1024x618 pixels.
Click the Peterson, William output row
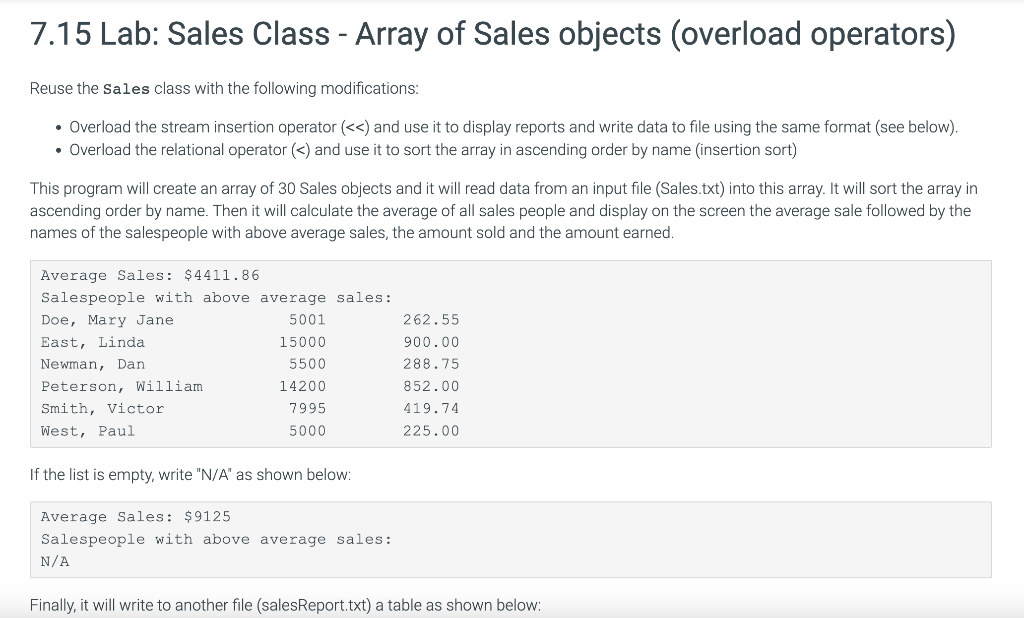pyautogui.click(x=250, y=386)
